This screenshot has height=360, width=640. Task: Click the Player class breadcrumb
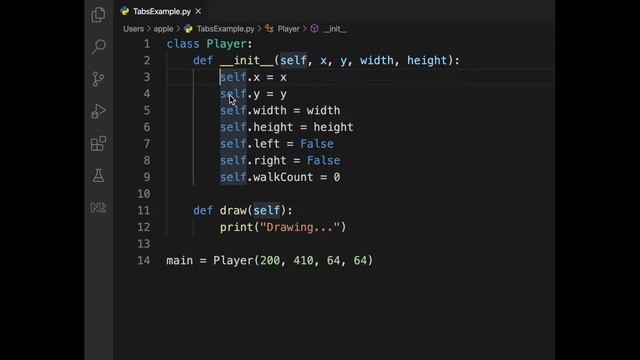click(x=288, y=29)
